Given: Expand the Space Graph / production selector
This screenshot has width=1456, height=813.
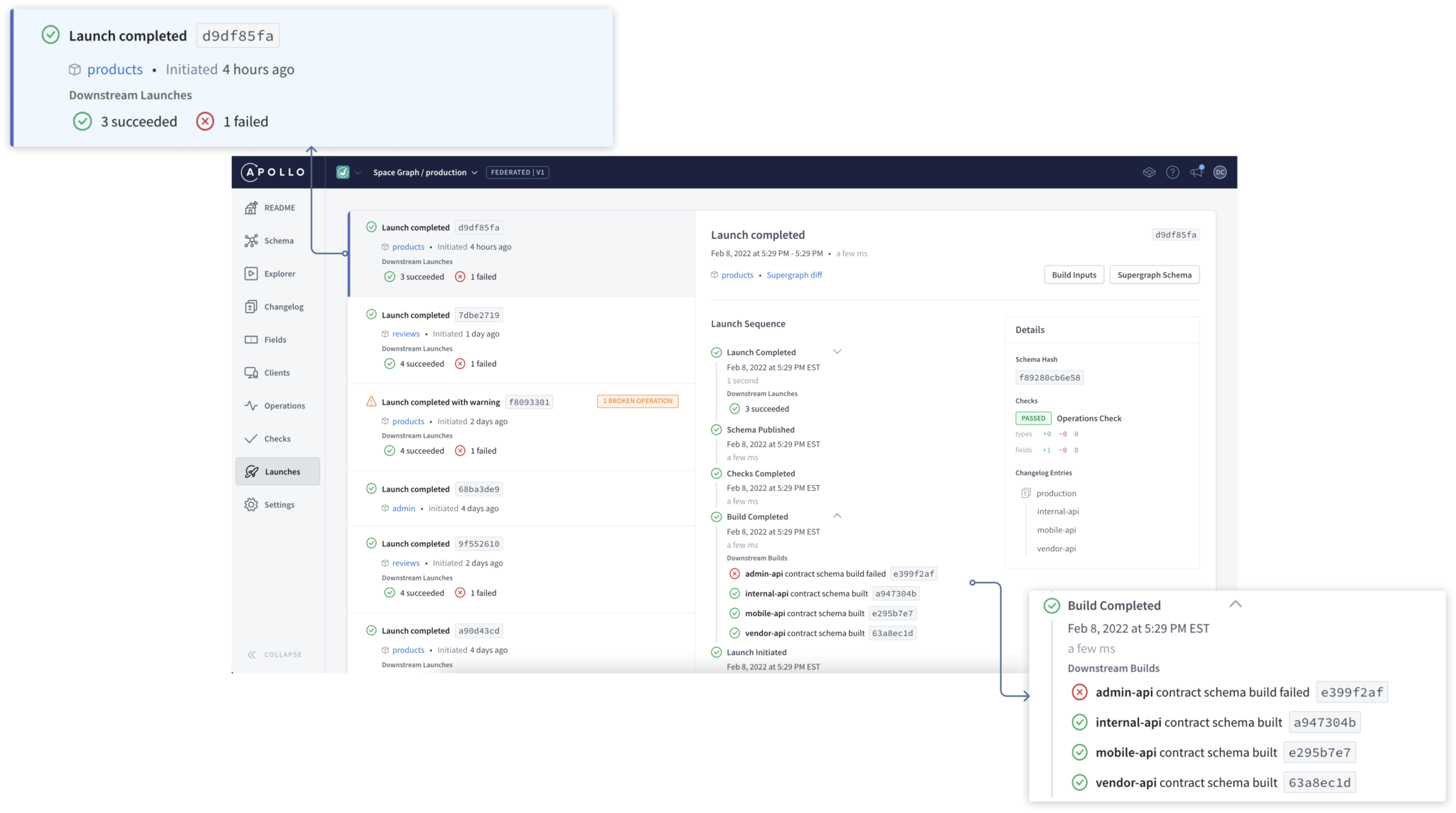Looking at the screenshot, I should [x=474, y=172].
